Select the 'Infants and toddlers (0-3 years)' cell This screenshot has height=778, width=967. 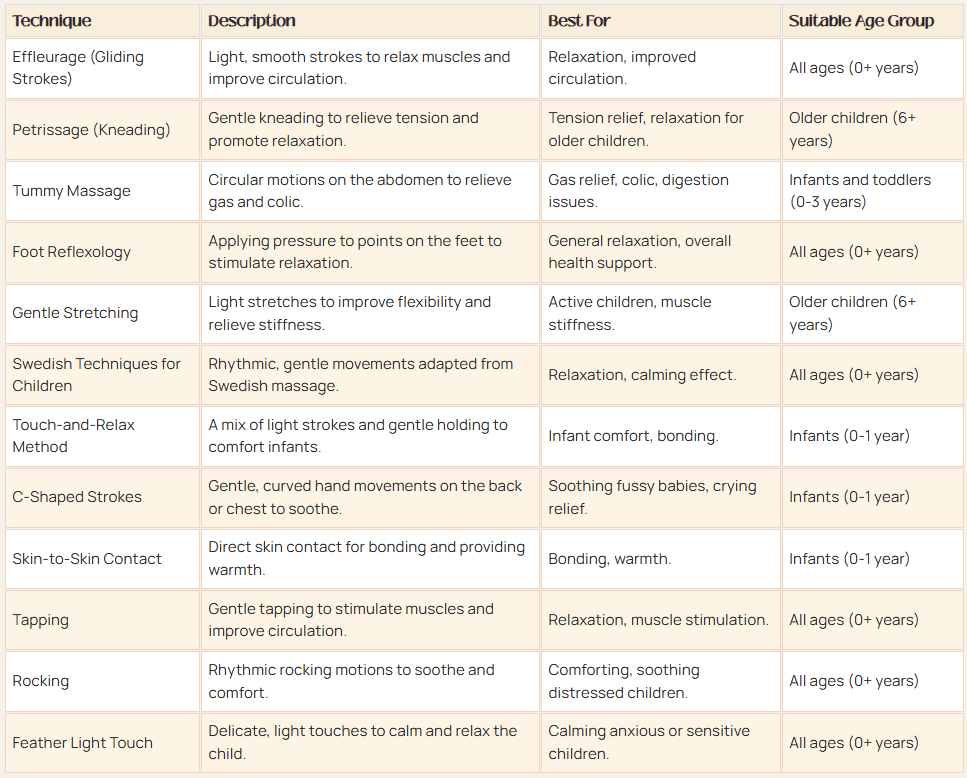click(x=860, y=191)
